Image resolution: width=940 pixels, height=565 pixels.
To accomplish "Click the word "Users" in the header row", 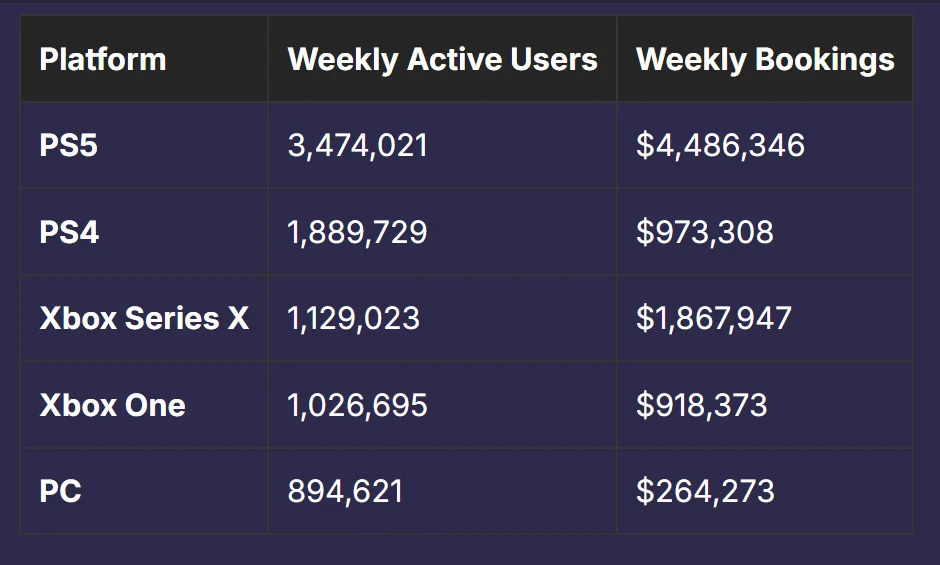I will (552, 59).
